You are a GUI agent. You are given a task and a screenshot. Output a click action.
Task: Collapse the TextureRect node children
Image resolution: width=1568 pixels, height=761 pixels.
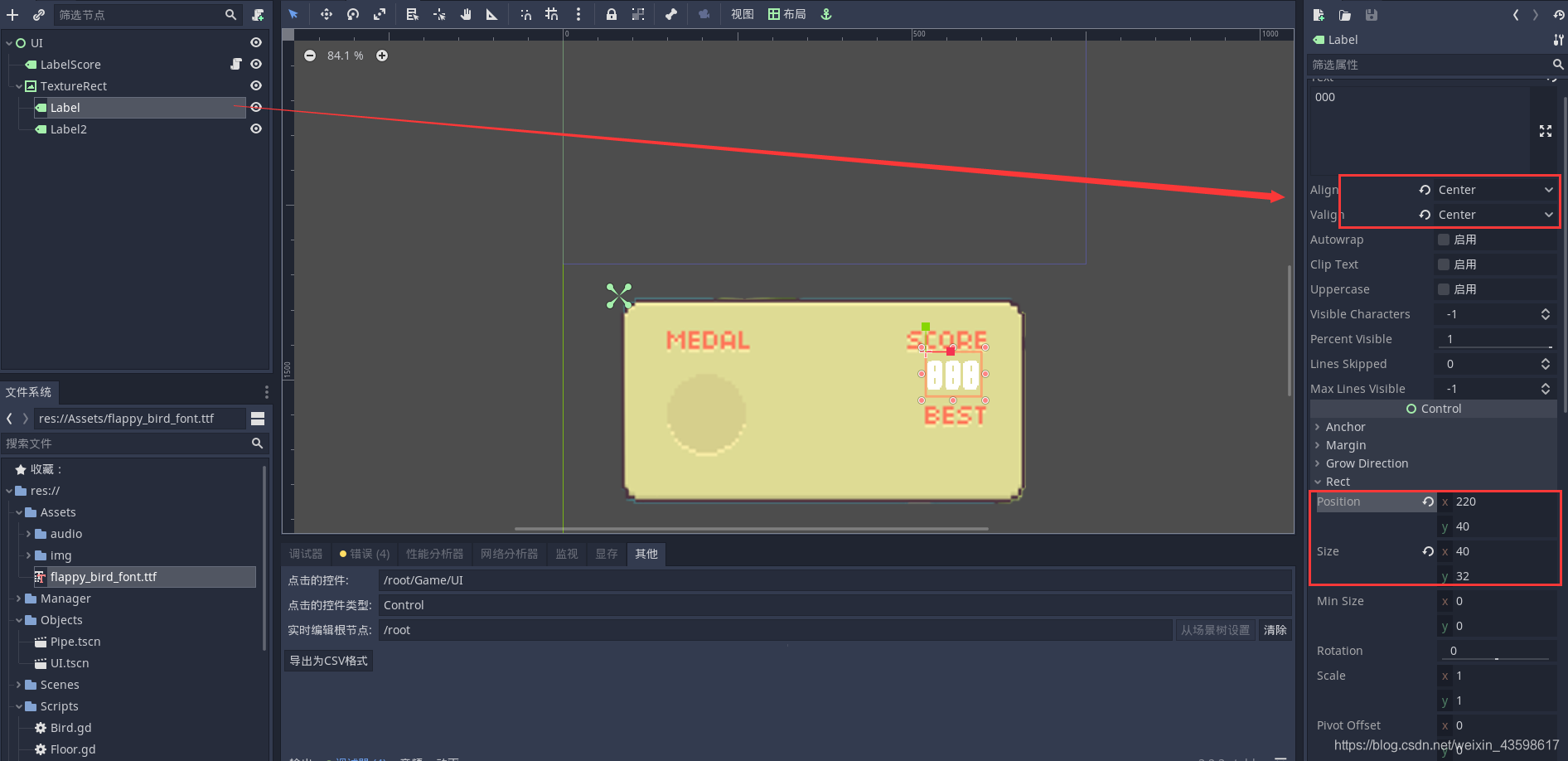(x=19, y=86)
